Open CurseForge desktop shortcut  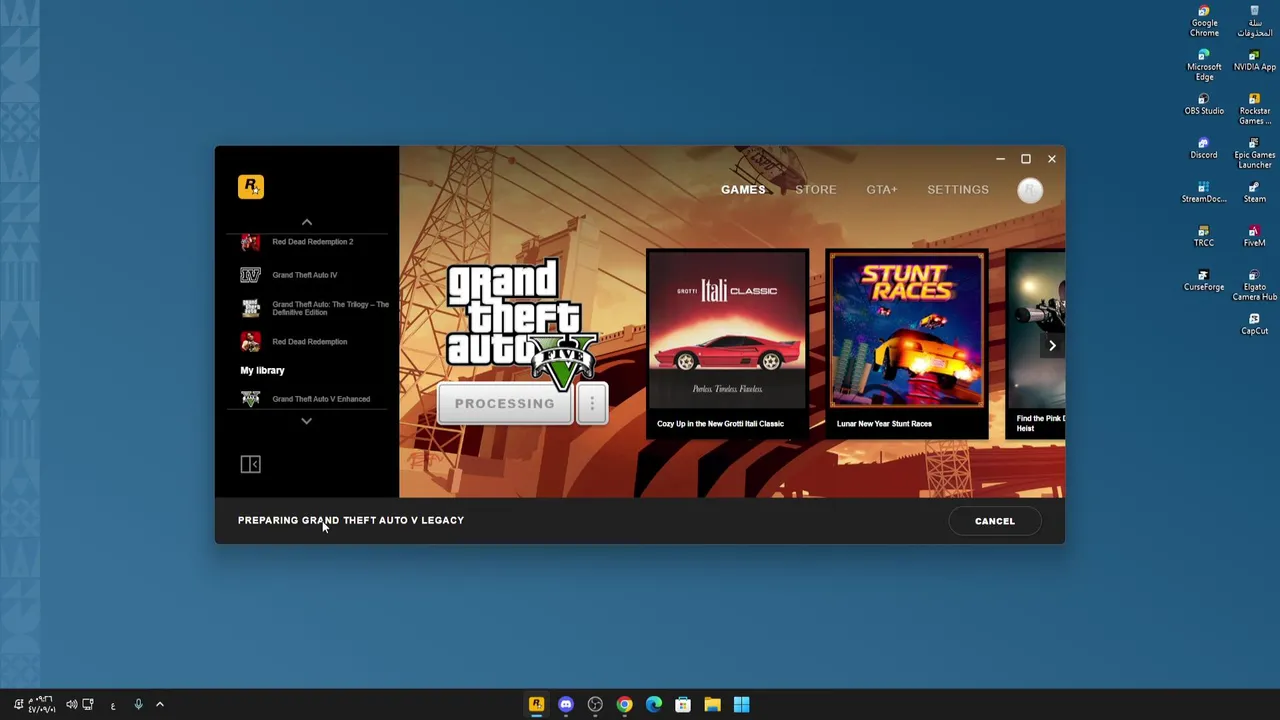pos(1204,280)
